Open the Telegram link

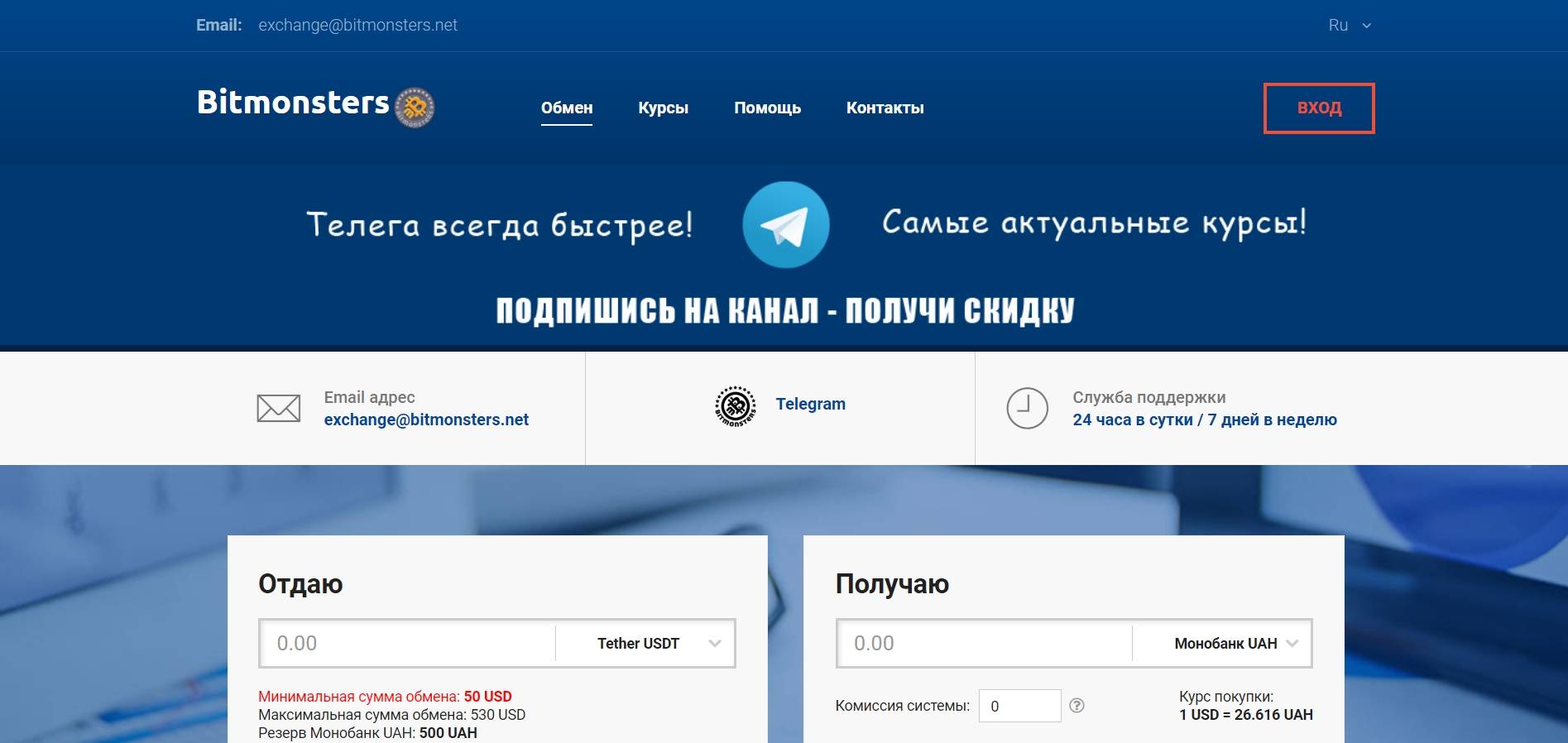[x=810, y=404]
